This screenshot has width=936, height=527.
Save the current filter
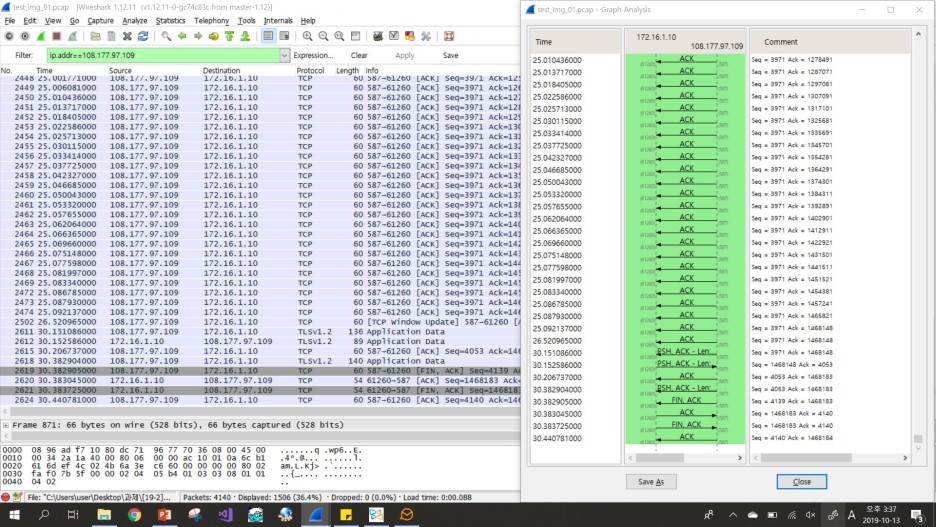coord(451,56)
